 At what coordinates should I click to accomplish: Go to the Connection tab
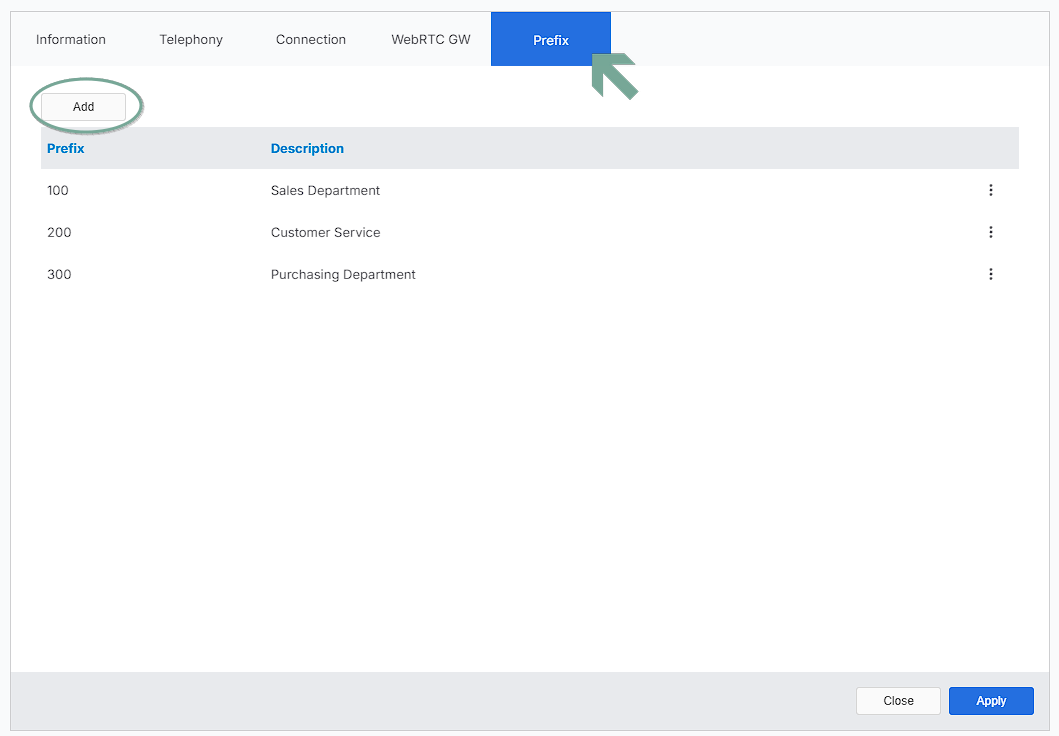click(311, 40)
